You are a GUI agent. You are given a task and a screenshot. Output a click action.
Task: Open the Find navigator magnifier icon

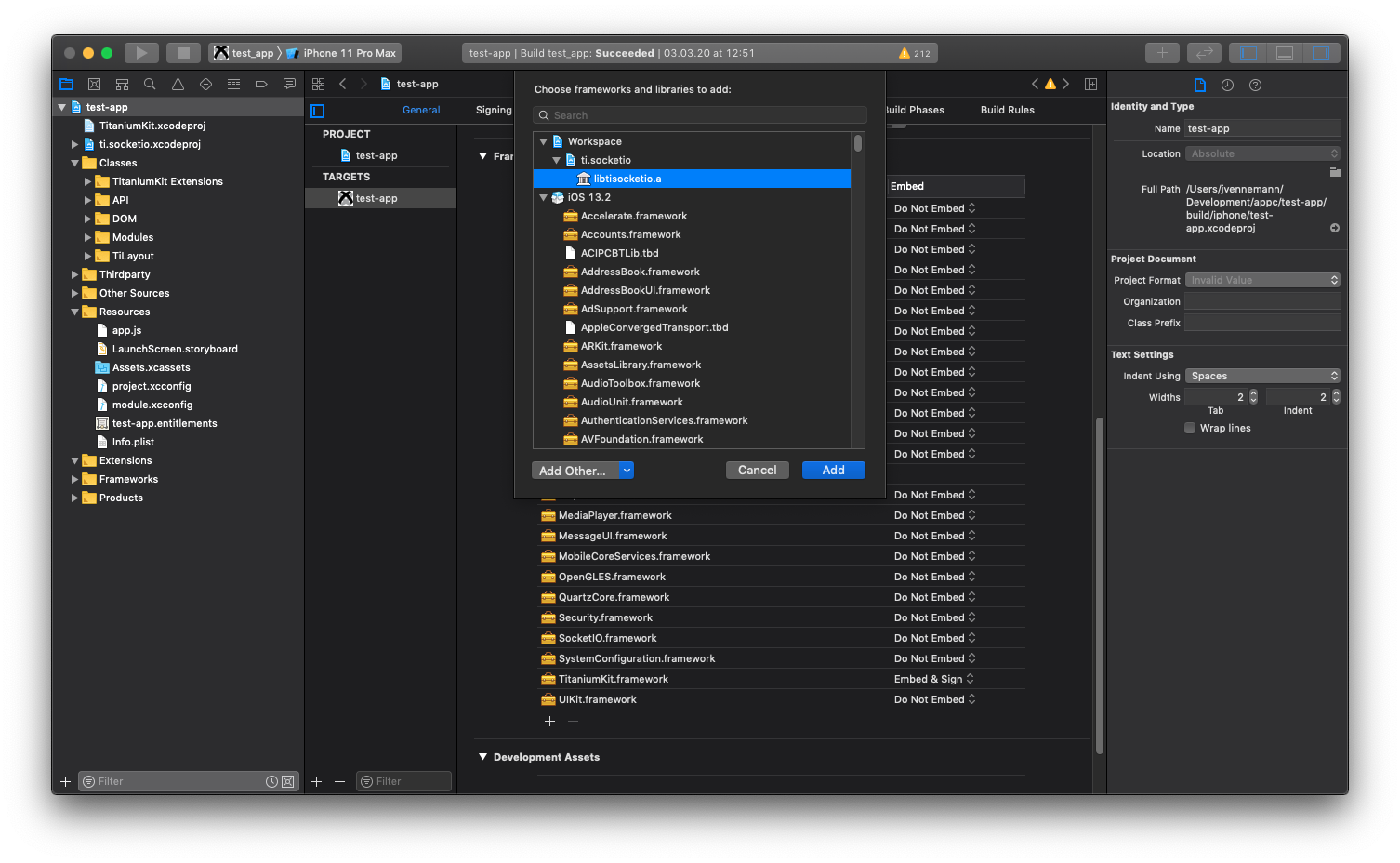(x=150, y=84)
